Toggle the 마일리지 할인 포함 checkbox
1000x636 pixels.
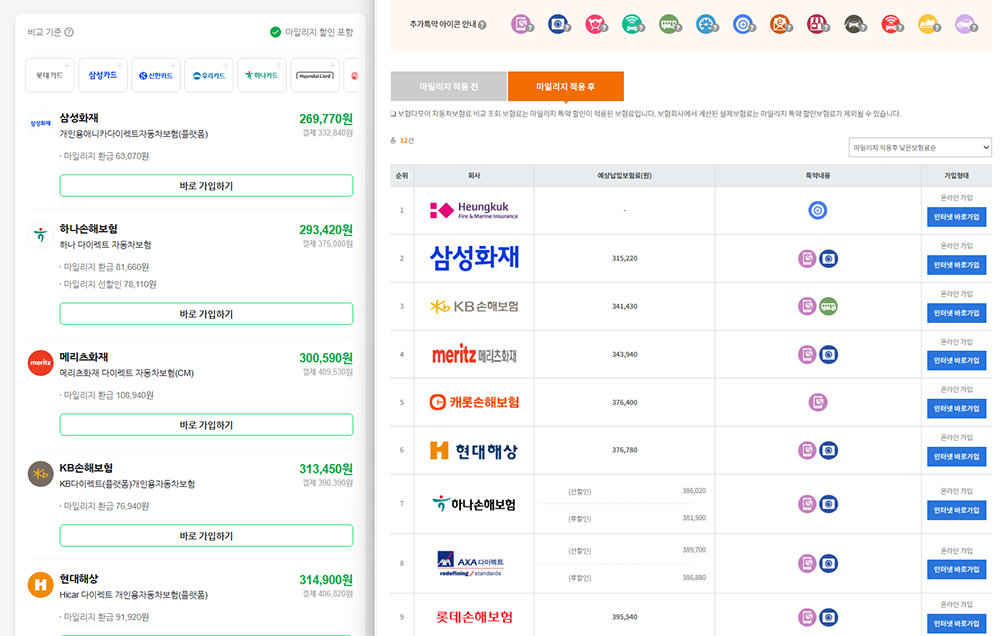275,32
